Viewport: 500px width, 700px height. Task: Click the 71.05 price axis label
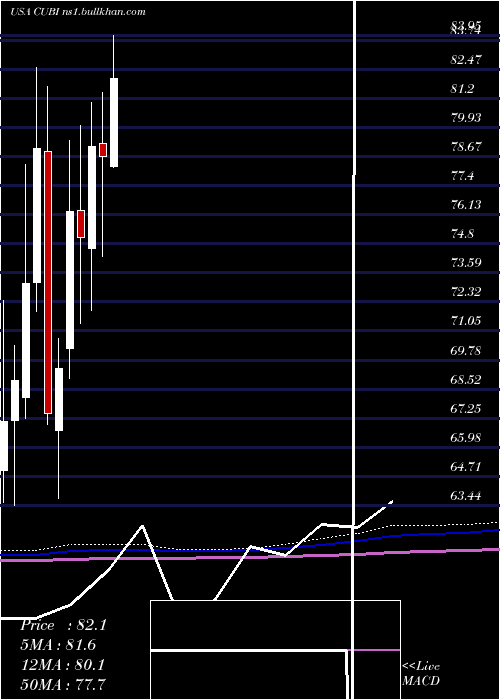click(466, 321)
